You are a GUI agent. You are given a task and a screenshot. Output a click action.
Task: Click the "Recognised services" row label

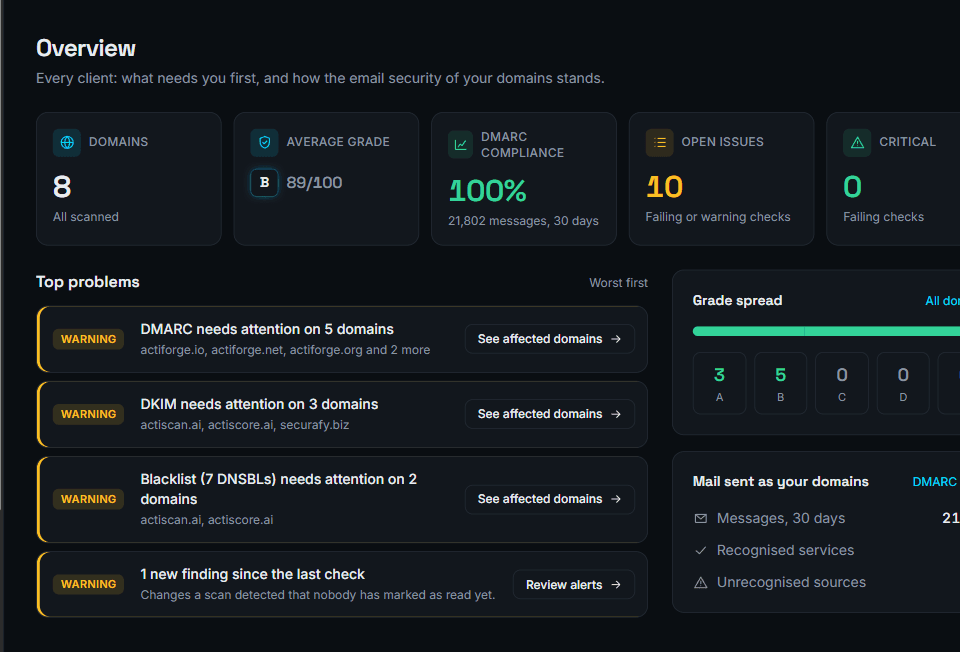(x=786, y=550)
